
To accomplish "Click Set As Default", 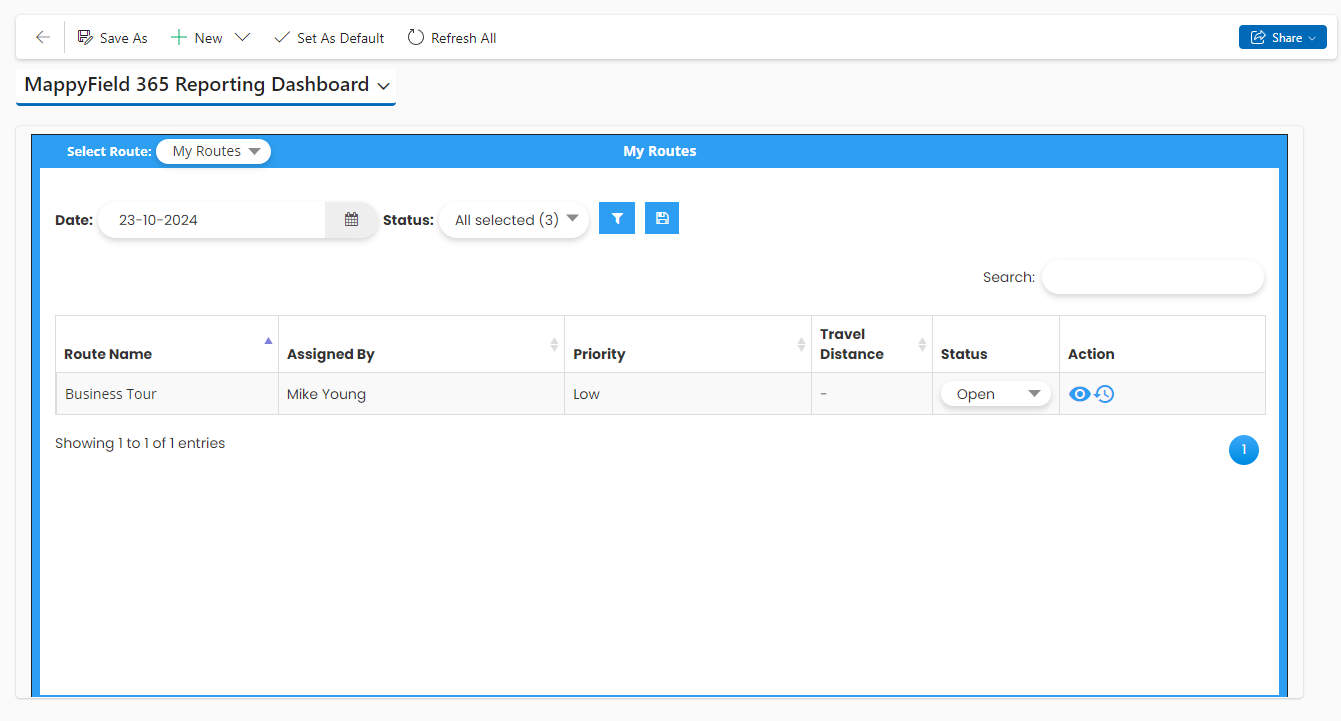I will 329,38.
